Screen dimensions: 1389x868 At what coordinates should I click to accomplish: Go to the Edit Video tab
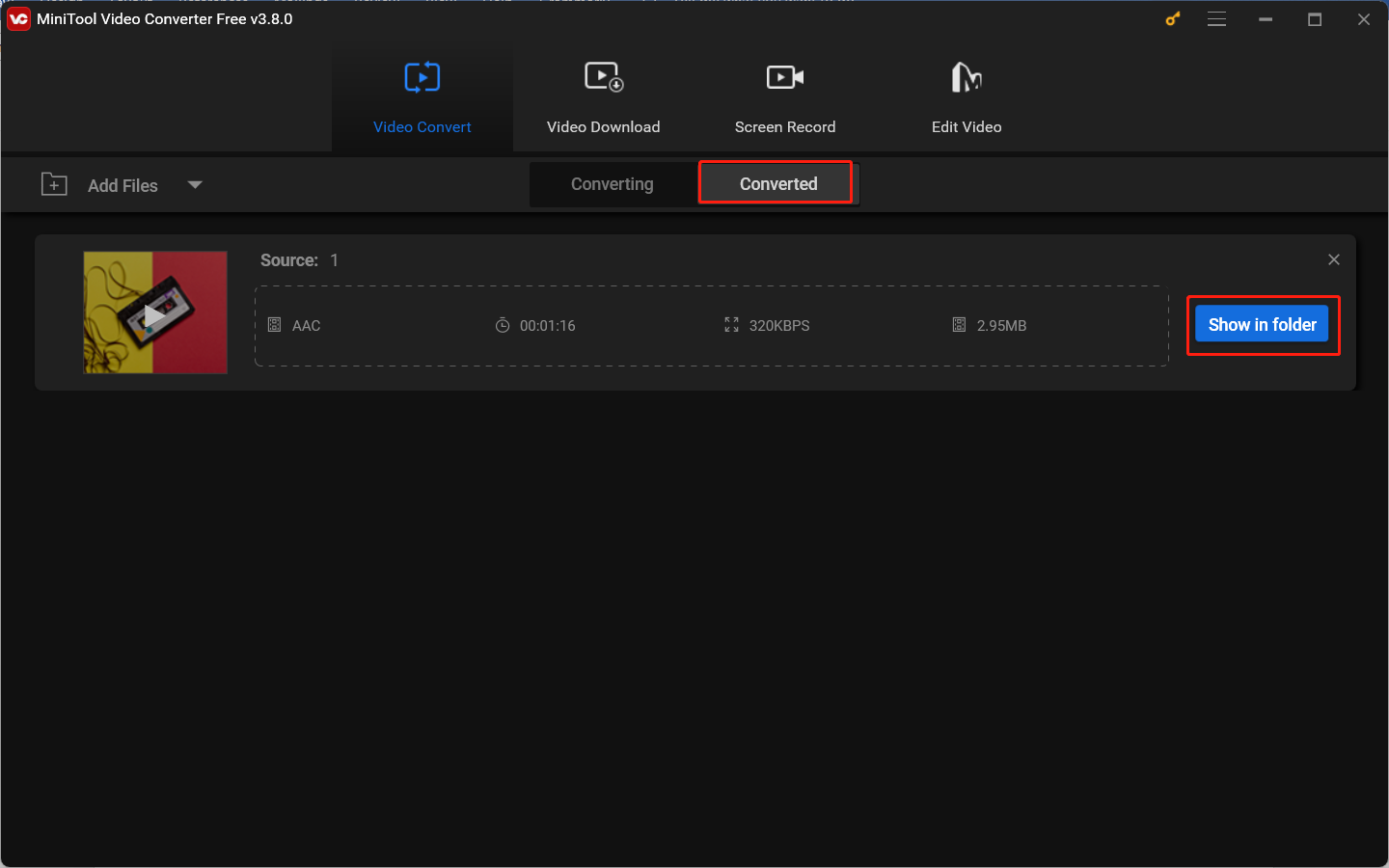pyautogui.click(x=967, y=97)
